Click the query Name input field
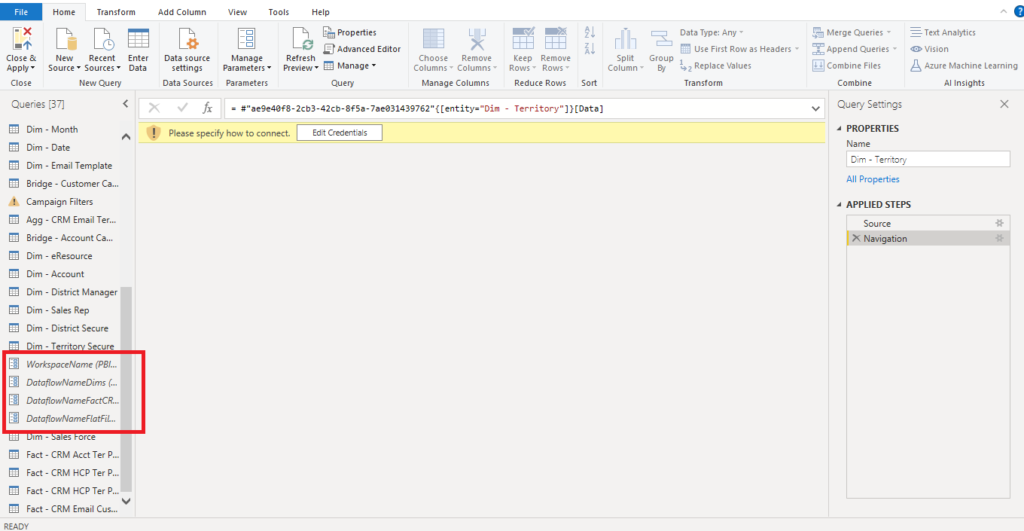Viewport: 1024px width, 531px height. [x=928, y=159]
